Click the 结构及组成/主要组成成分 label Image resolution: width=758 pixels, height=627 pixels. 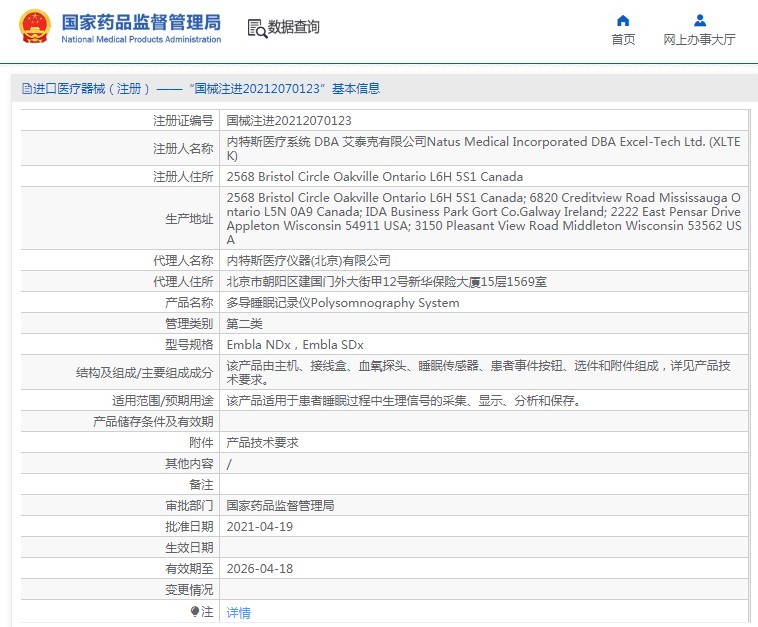[145, 373]
